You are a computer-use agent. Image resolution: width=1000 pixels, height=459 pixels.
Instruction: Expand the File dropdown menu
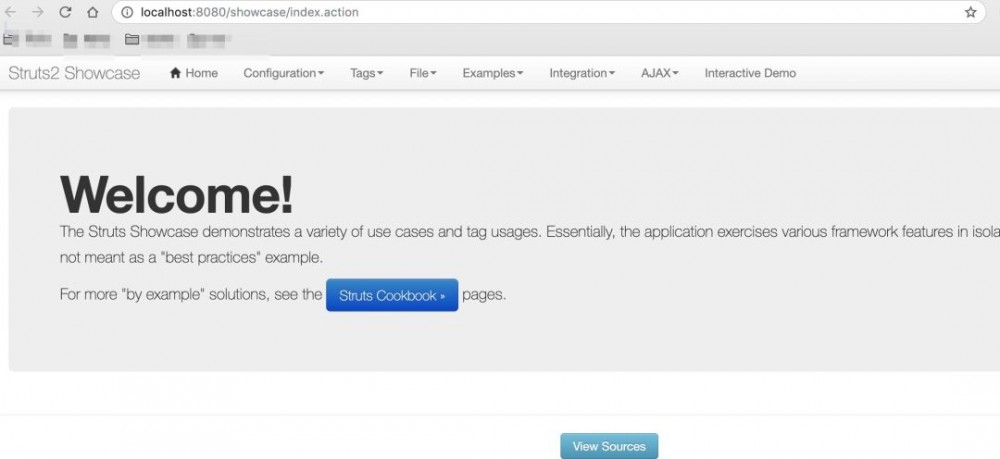coord(423,73)
